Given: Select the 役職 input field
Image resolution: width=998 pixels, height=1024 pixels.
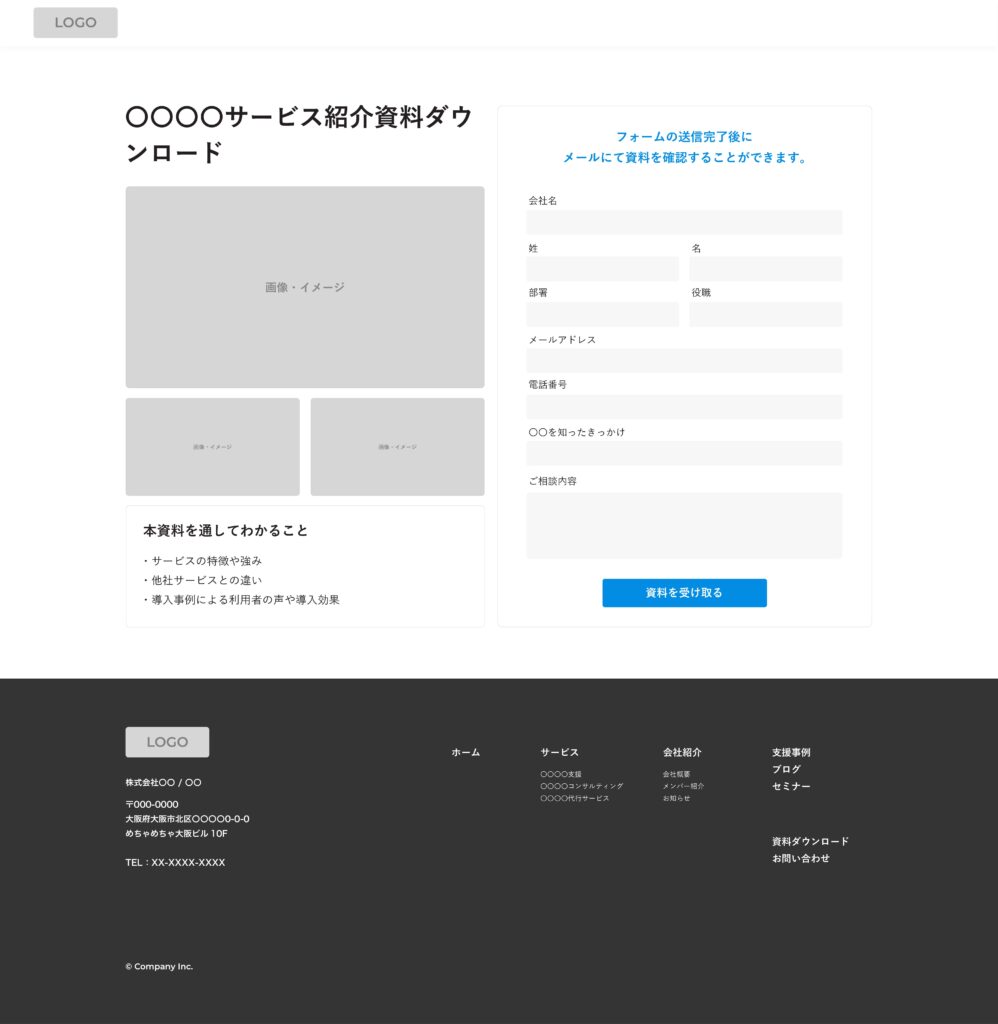Looking at the screenshot, I should (x=765, y=314).
